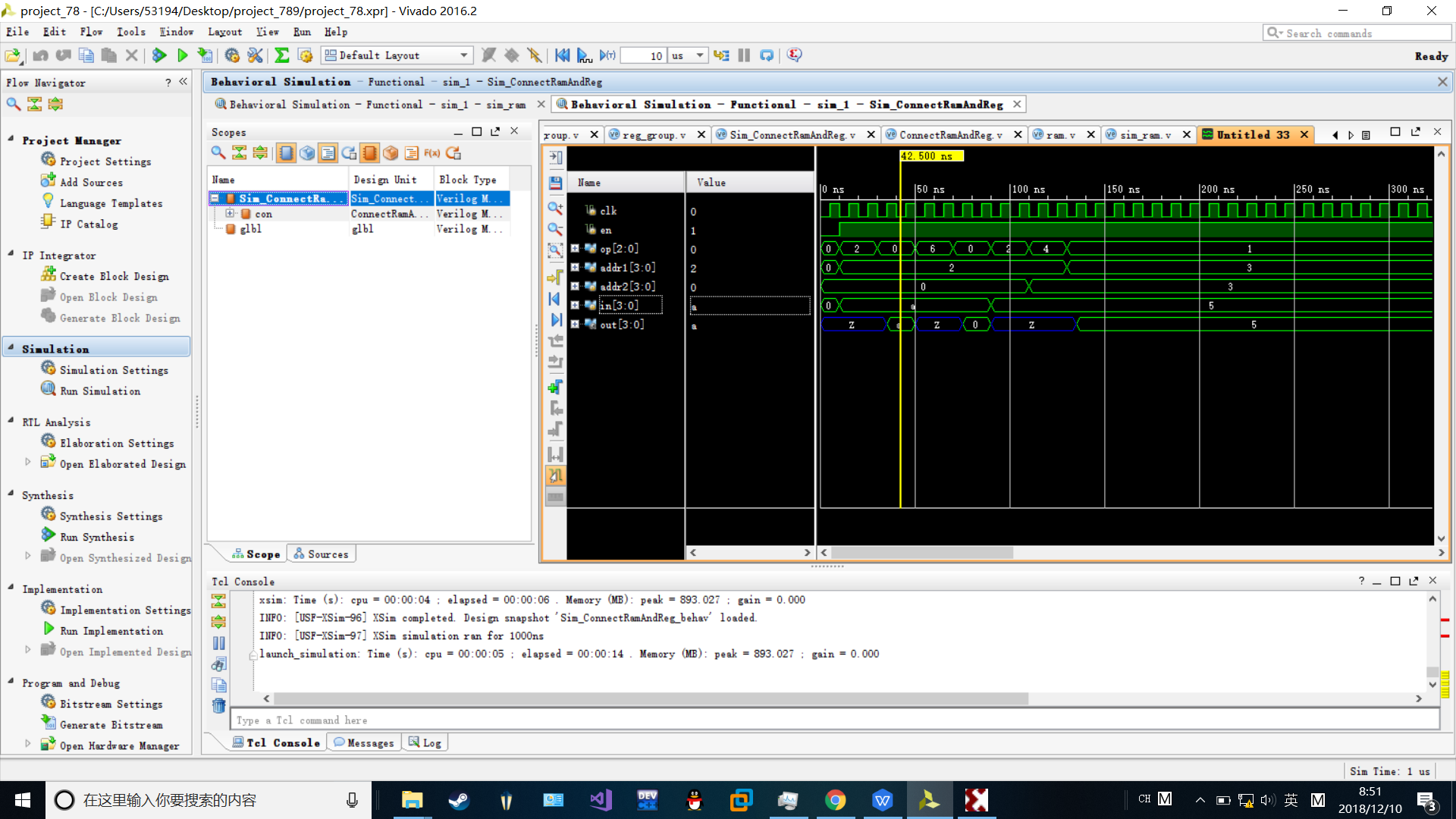Click Run Implementation link
This screenshot has height=819, width=1456.
point(111,631)
